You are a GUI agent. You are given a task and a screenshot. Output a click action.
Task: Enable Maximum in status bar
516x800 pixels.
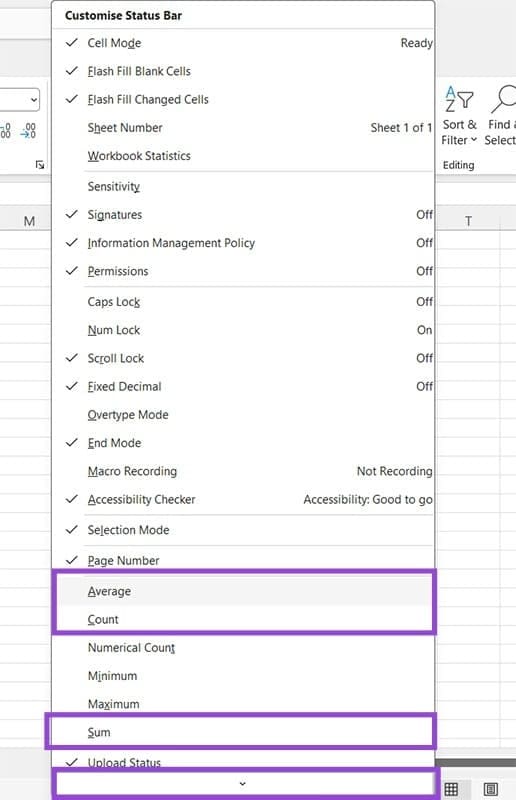(x=243, y=704)
